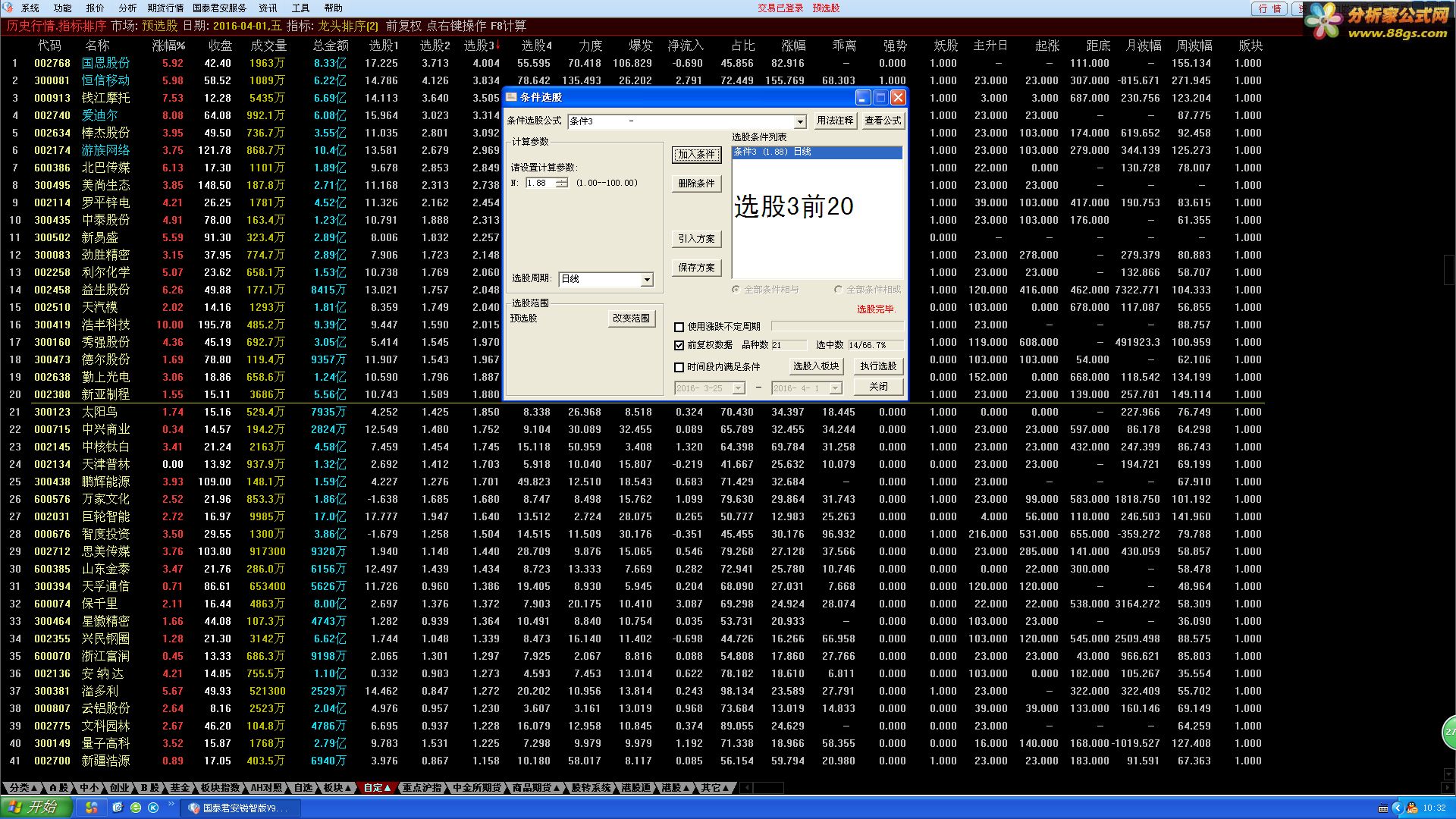Switch to the 商品期货 bottom tab
This screenshot has width=1456, height=819.
[x=536, y=788]
